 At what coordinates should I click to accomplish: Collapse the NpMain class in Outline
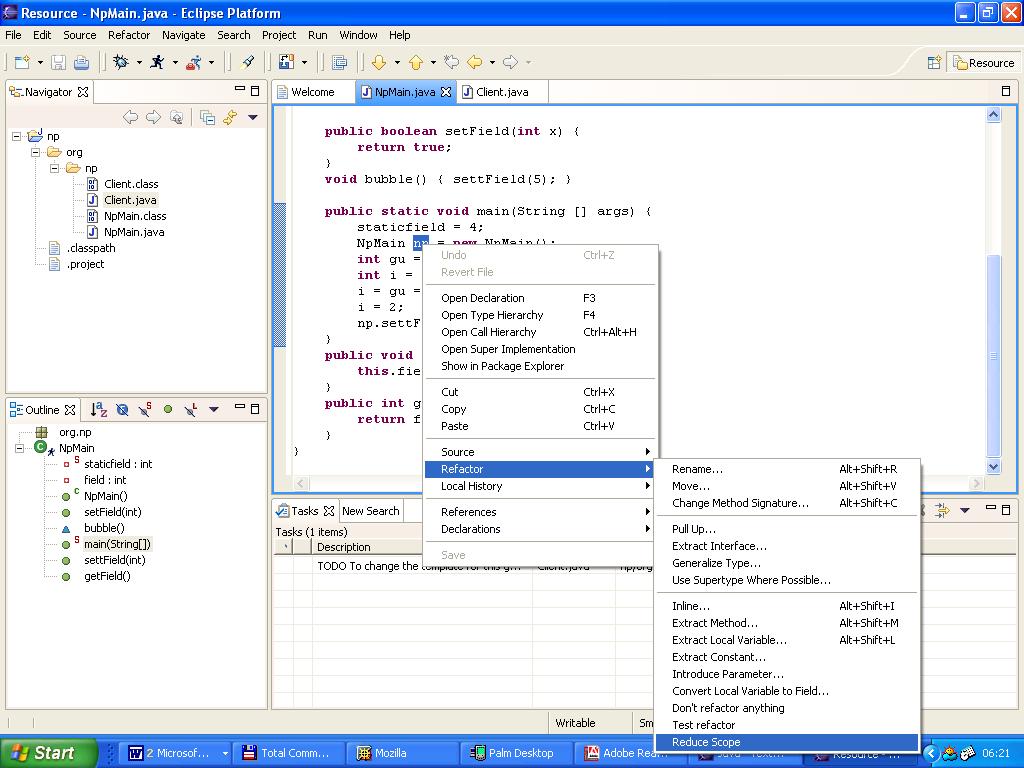[20, 448]
